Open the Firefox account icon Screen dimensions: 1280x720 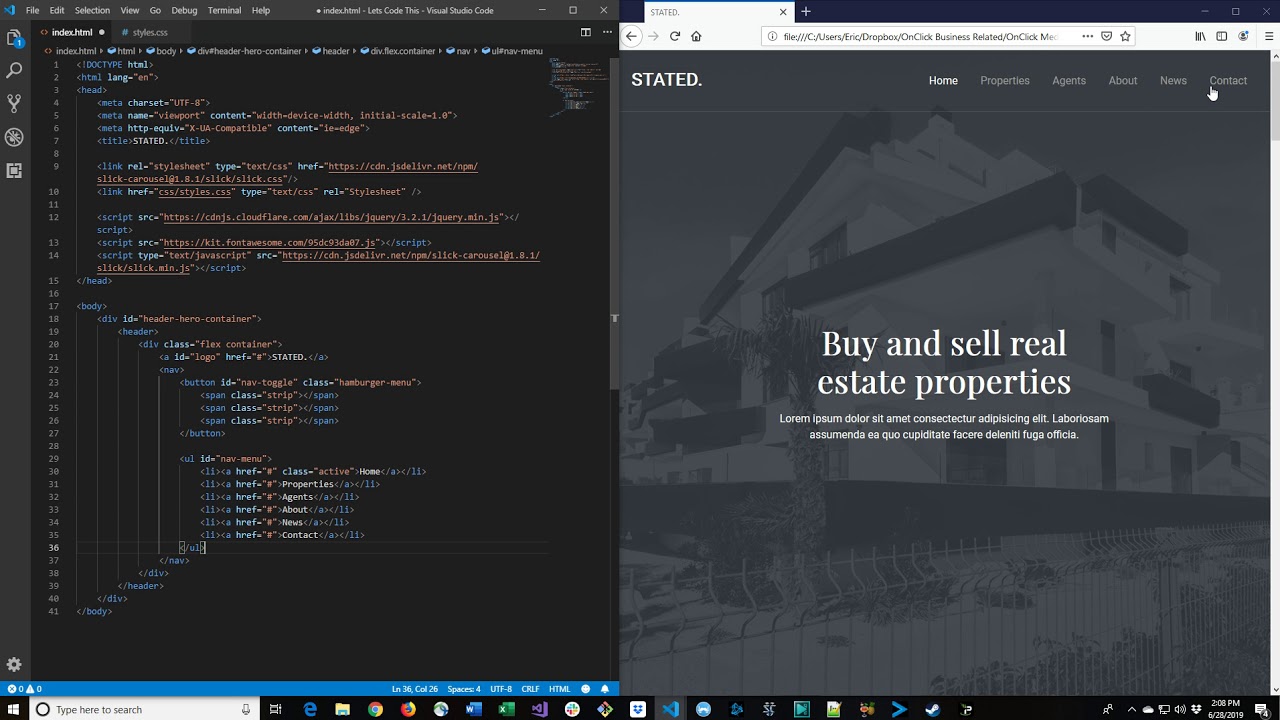click(x=1243, y=36)
